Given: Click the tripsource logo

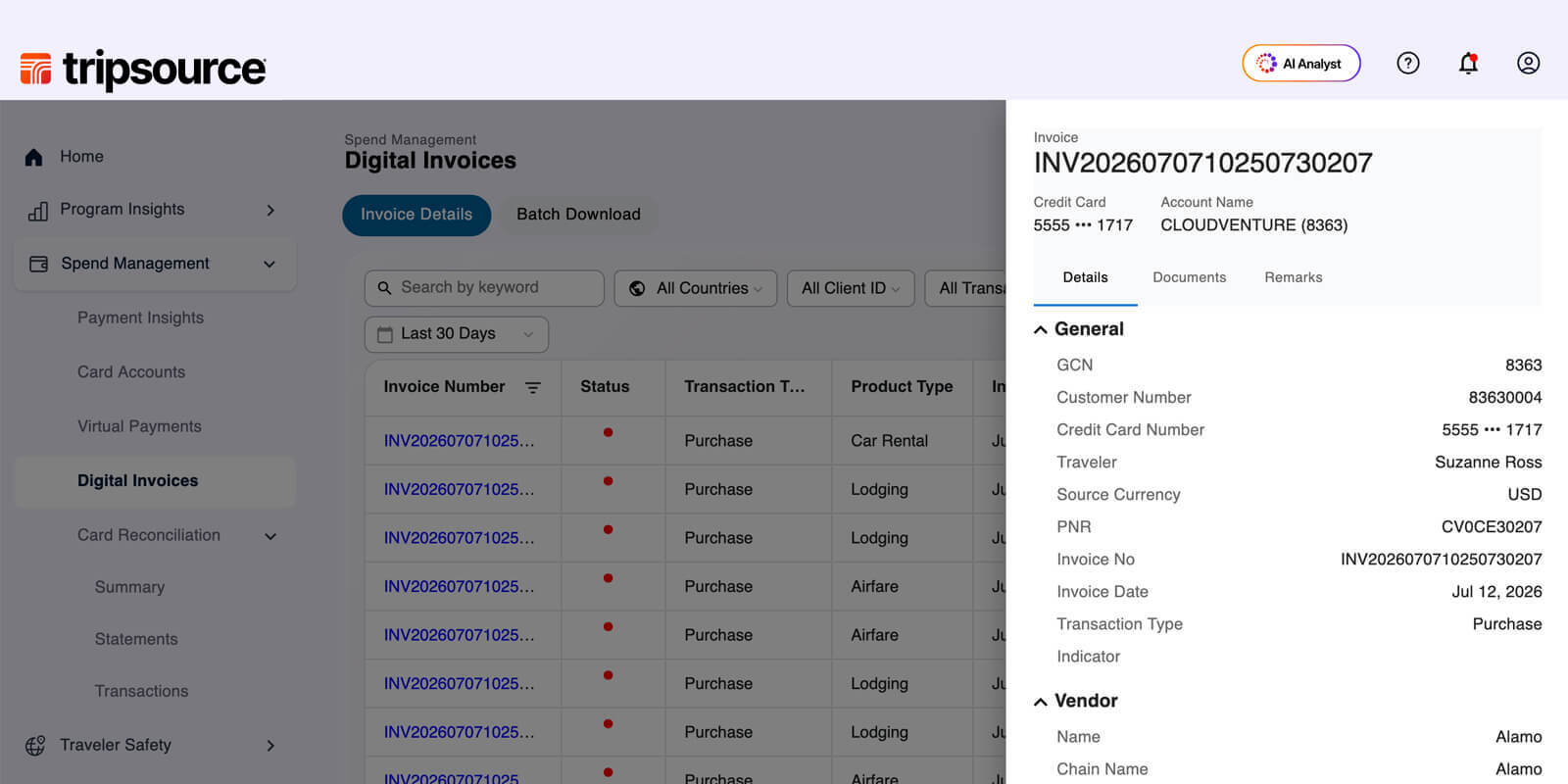Looking at the screenshot, I should point(143,69).
